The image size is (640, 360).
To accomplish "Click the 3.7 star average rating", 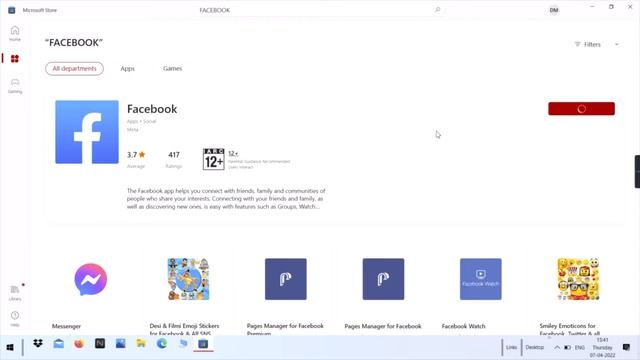I will pos(136,155).
